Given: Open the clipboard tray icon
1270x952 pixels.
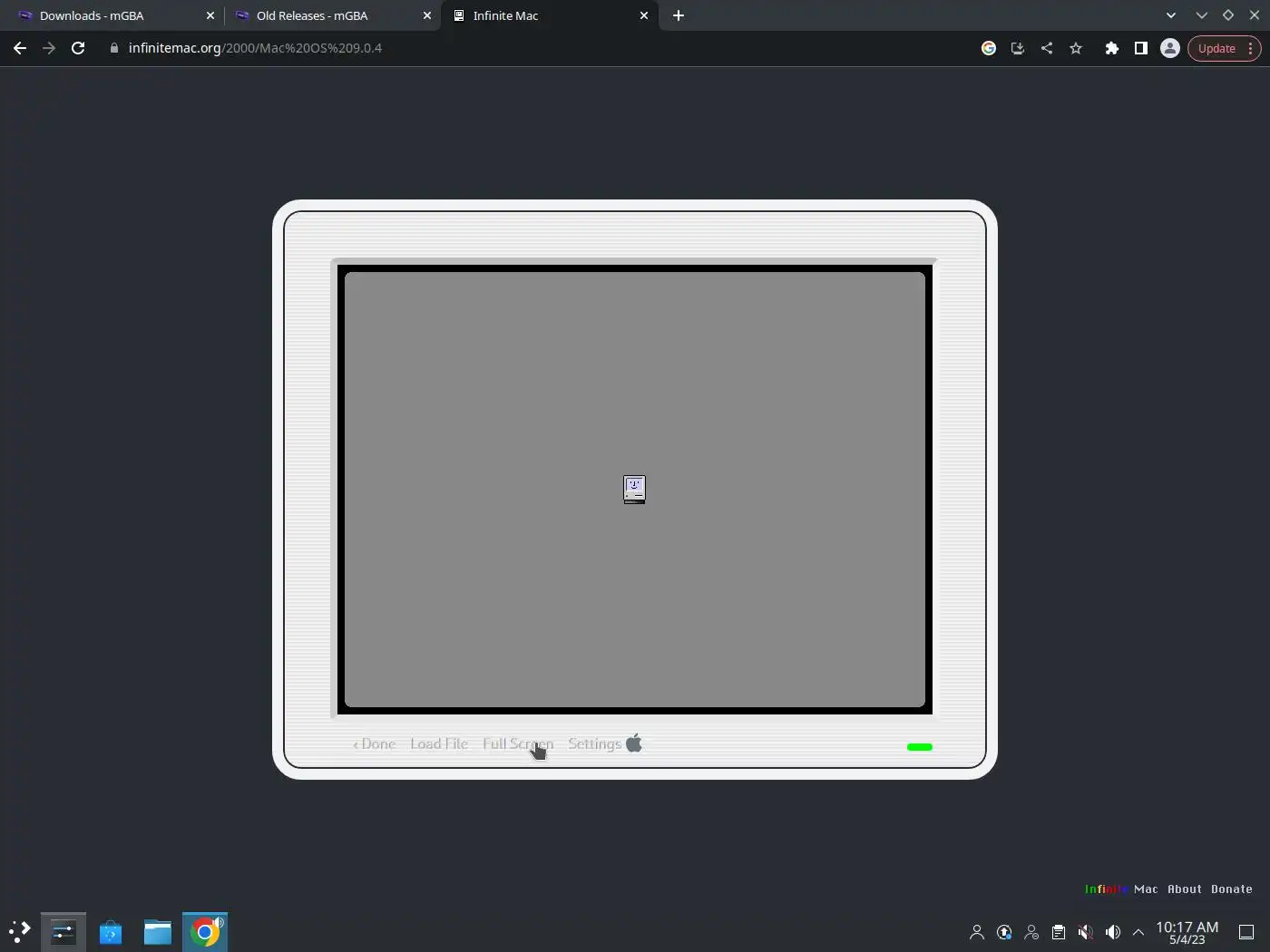Looking at the screenshot, I should [1059, 932].
